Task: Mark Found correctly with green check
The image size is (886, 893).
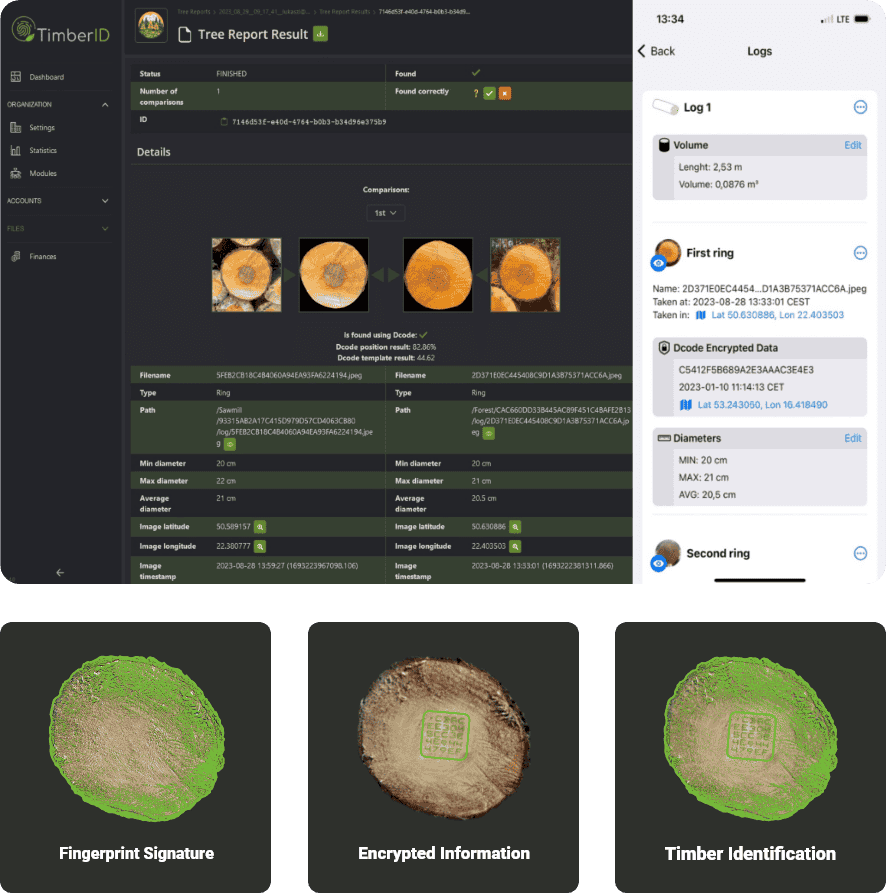Action: 489,93
